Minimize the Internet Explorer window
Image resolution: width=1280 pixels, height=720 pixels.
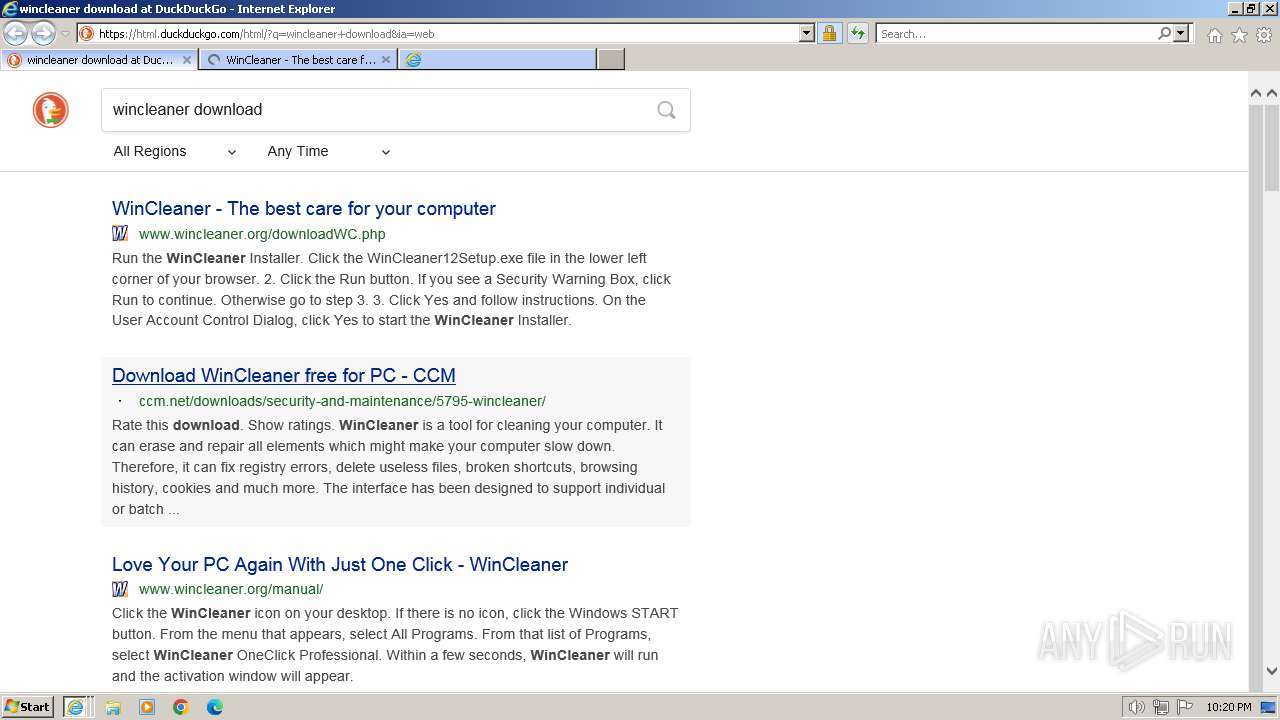[x=1235, y=9]
